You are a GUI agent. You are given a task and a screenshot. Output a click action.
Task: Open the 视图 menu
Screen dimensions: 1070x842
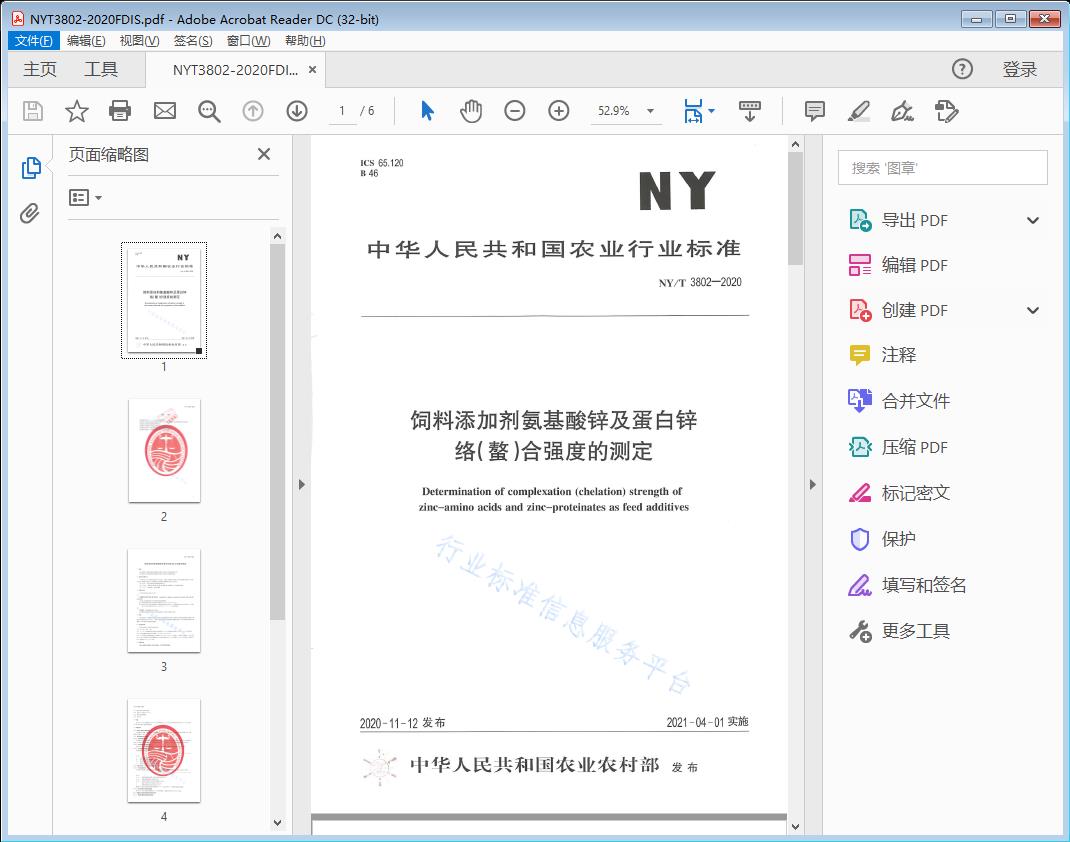(137, 40)
